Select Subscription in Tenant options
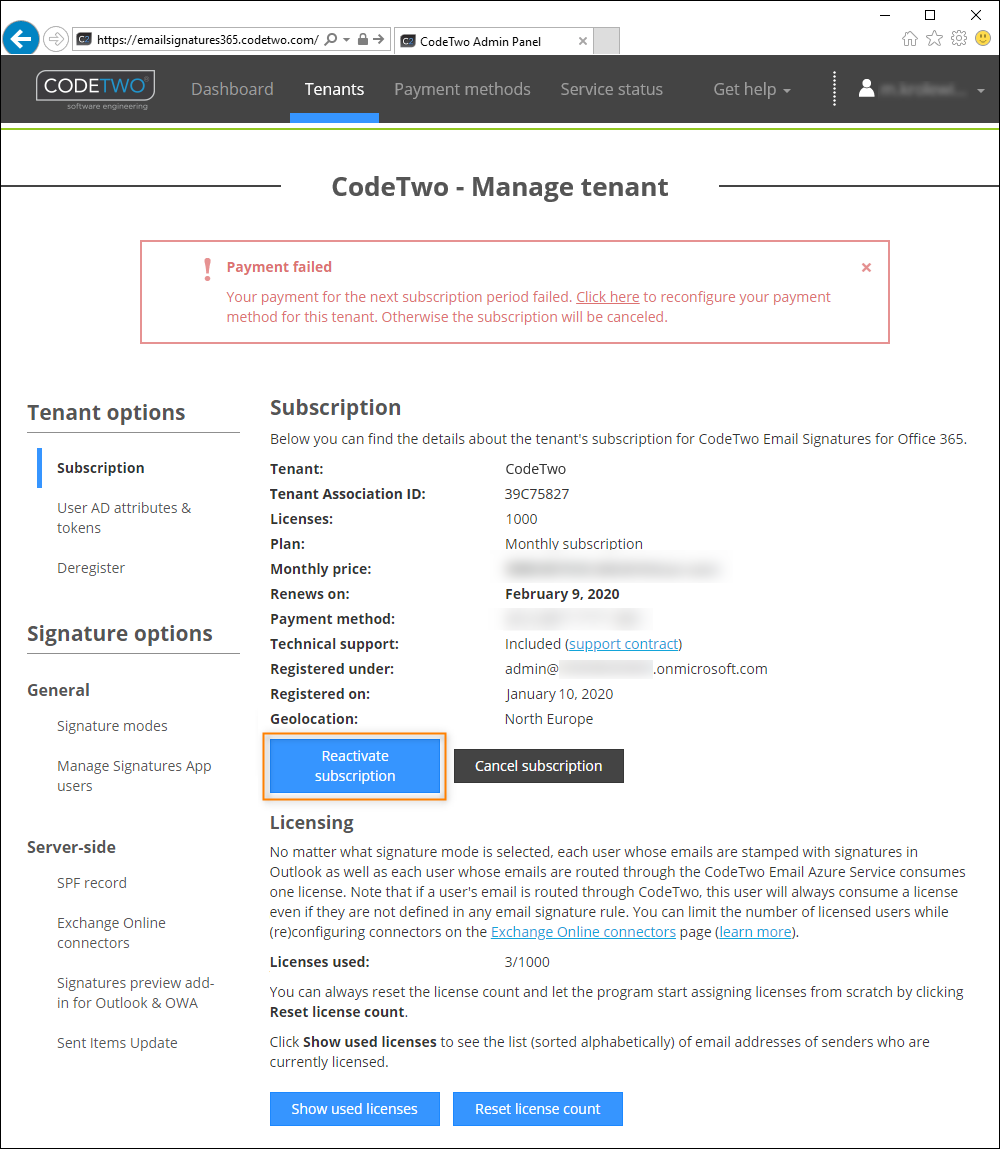 click(x=100, y=468)
